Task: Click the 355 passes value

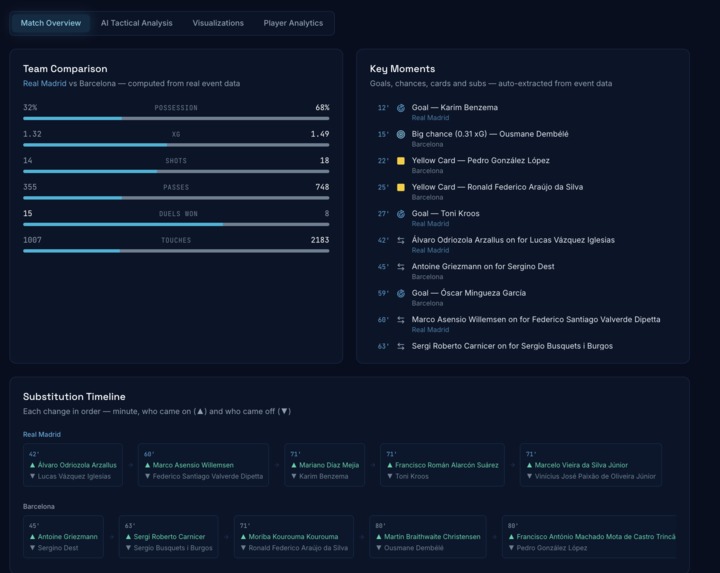Action: [x=30, y=187]
